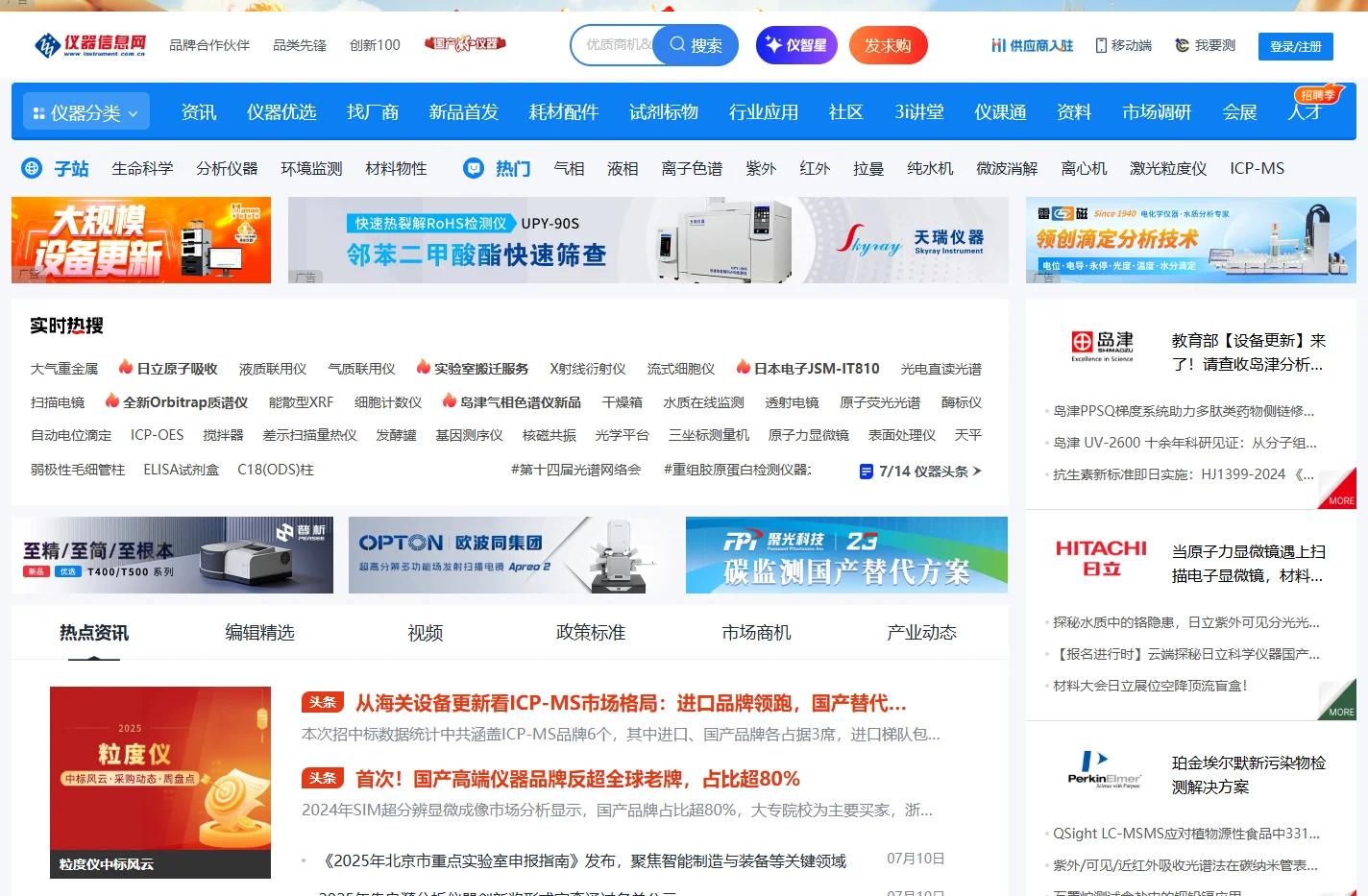Open headline 从海关设备更新看ICP-MS市场格局
The width and height of the screenshot is (1368, 896).
(631, 703)
